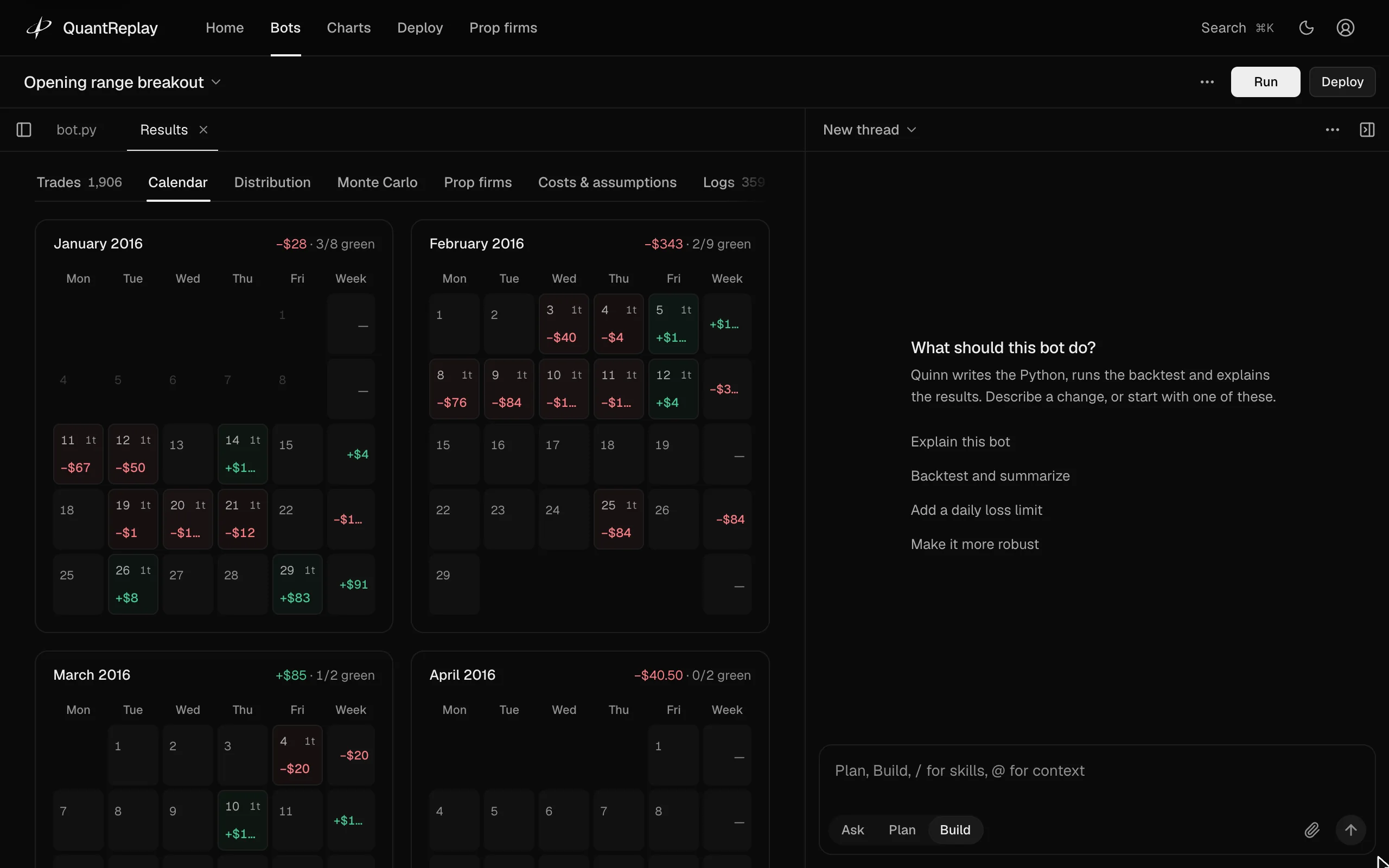The height and width of the screenshot is (868, 1389).
Task: Click January week total +$91
Action: [351, 584]
